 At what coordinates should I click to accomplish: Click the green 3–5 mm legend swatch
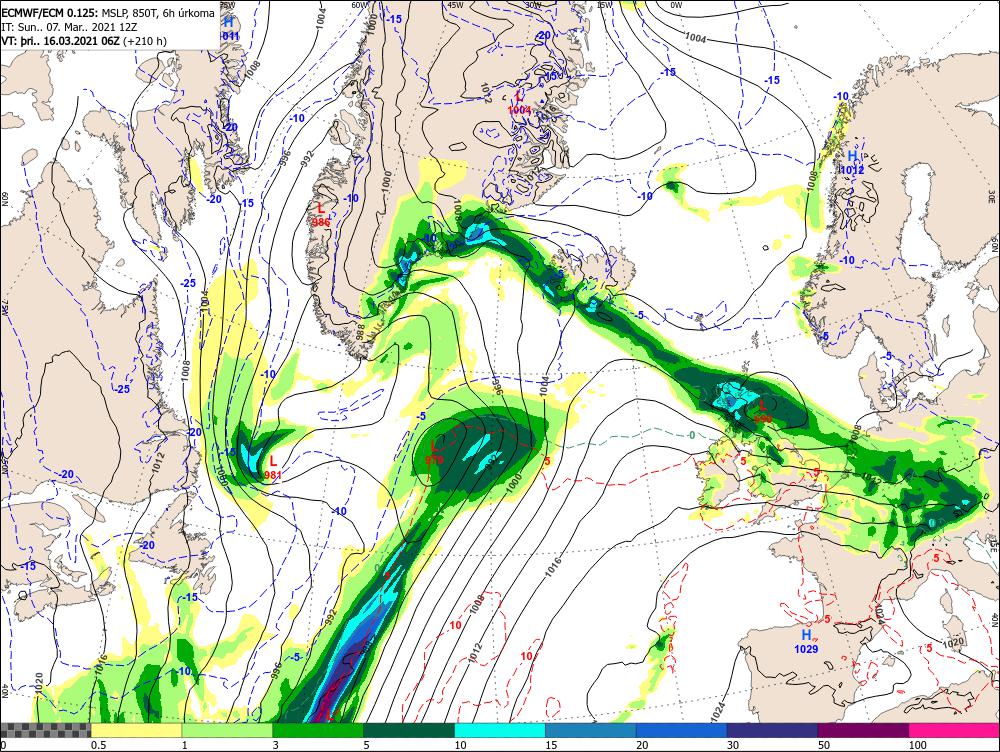pos(318,730)
